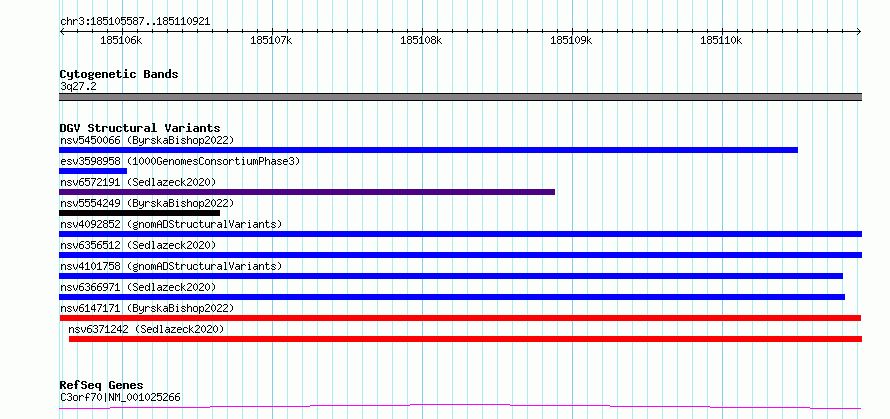
Task: Click the blue nsv4092852 gnomAD bar
Action: click(460, 234)
